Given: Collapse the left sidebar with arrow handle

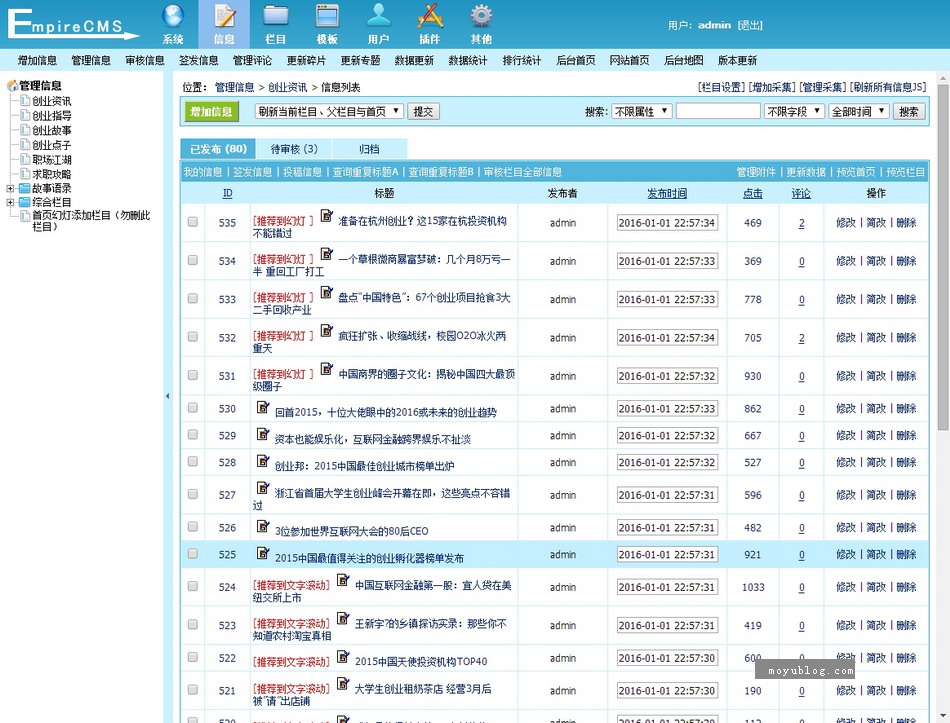Looking at the screenshot, I should pos(167,396).
